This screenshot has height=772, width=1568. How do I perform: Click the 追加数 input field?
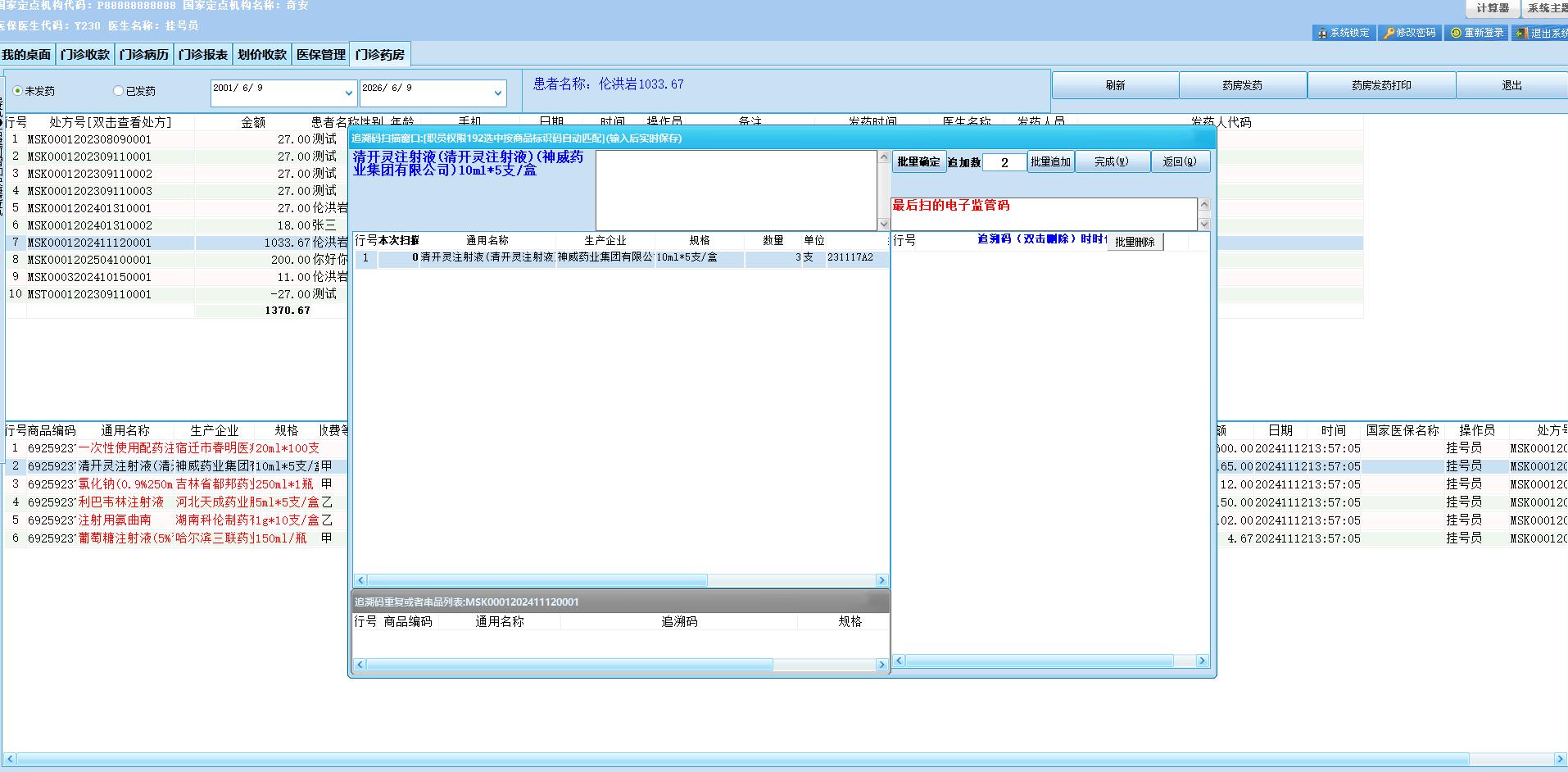coord(1004,162)
